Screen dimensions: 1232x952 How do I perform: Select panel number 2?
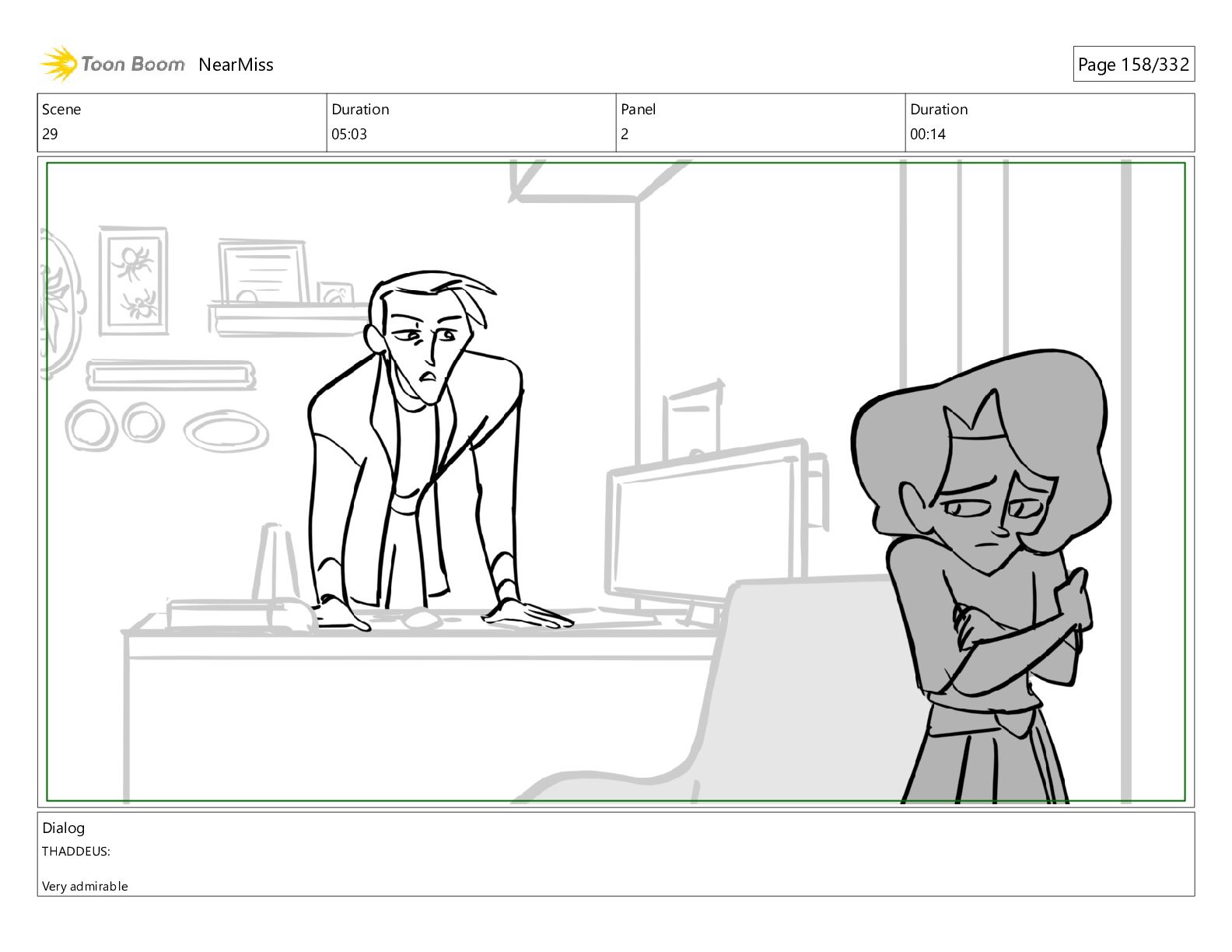coord(625,134)
